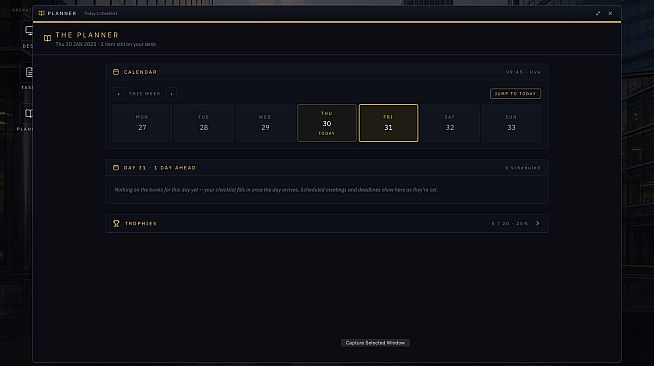The image size is (654, 366).
Task: Open the Tasks sidebar document icon behind window
Action: pos(29,72)
